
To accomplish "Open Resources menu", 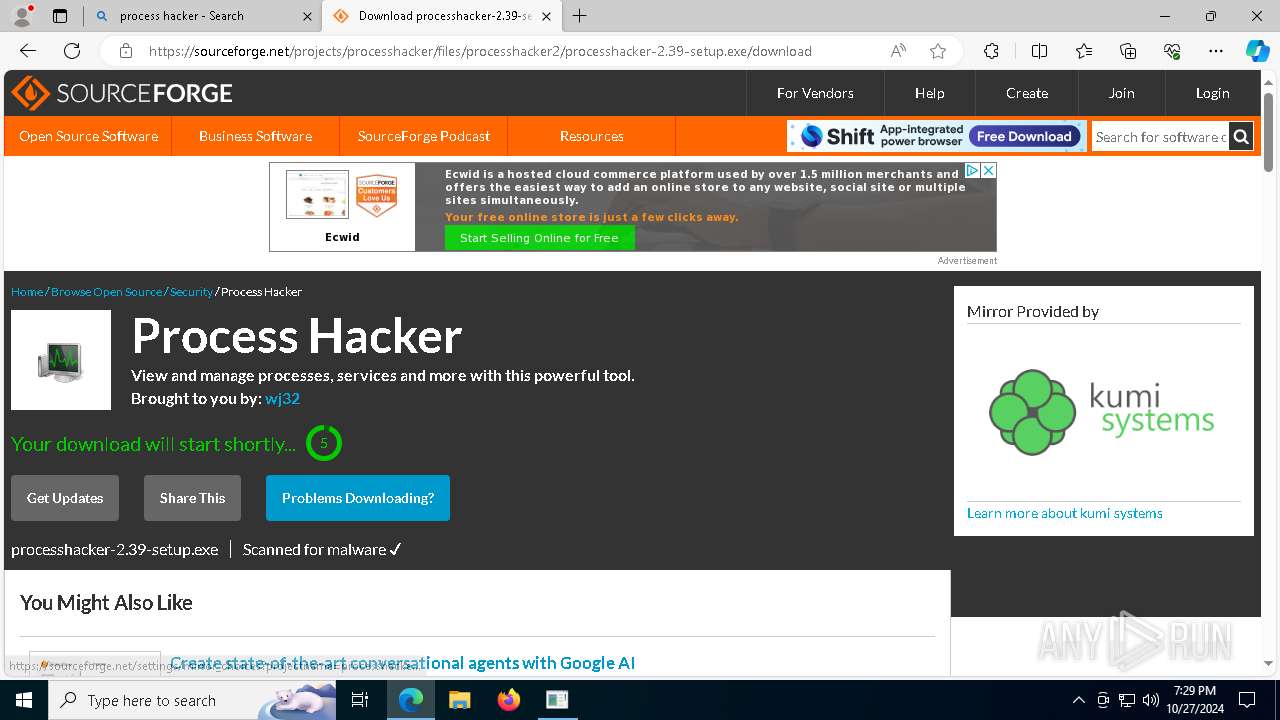I will click(x=592, y=136).
